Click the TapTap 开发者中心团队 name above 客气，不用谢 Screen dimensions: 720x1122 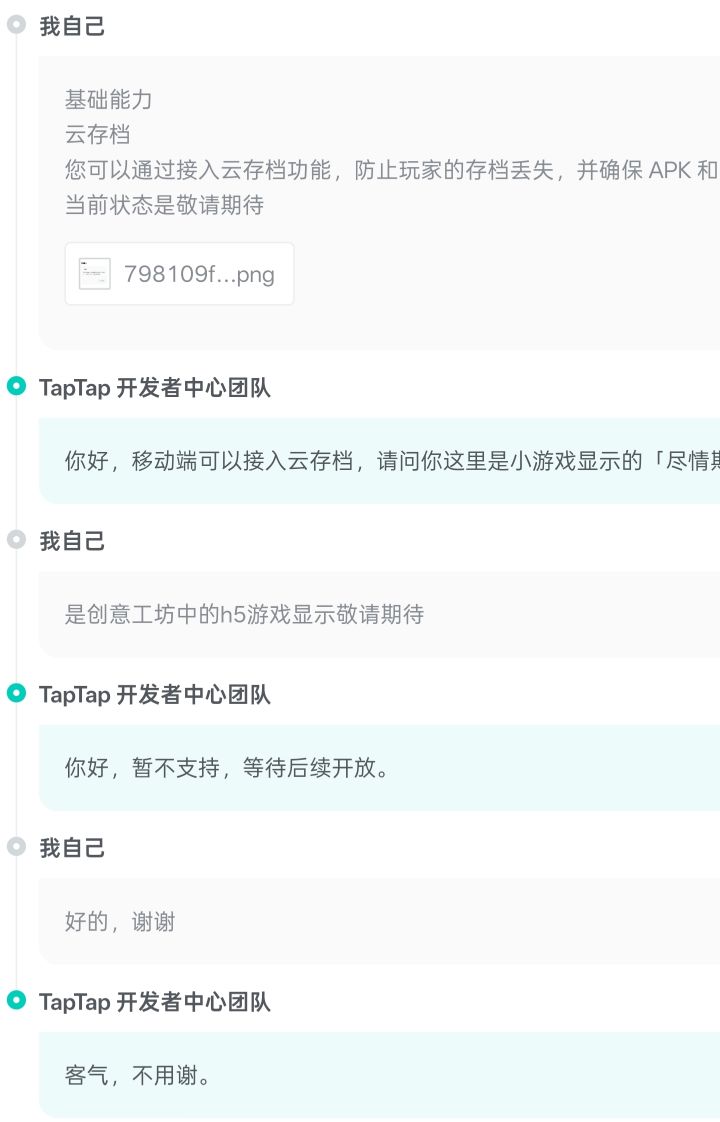[x=155, y=1002]
